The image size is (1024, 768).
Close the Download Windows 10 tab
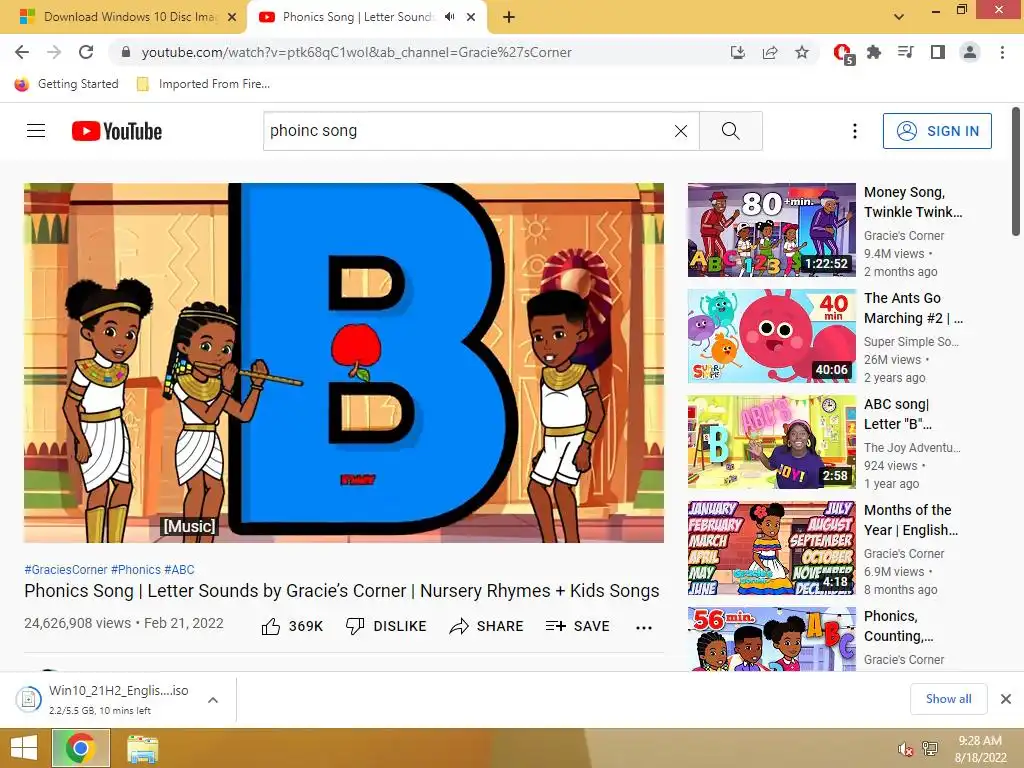pyautogui.click(x=232, y=17)
